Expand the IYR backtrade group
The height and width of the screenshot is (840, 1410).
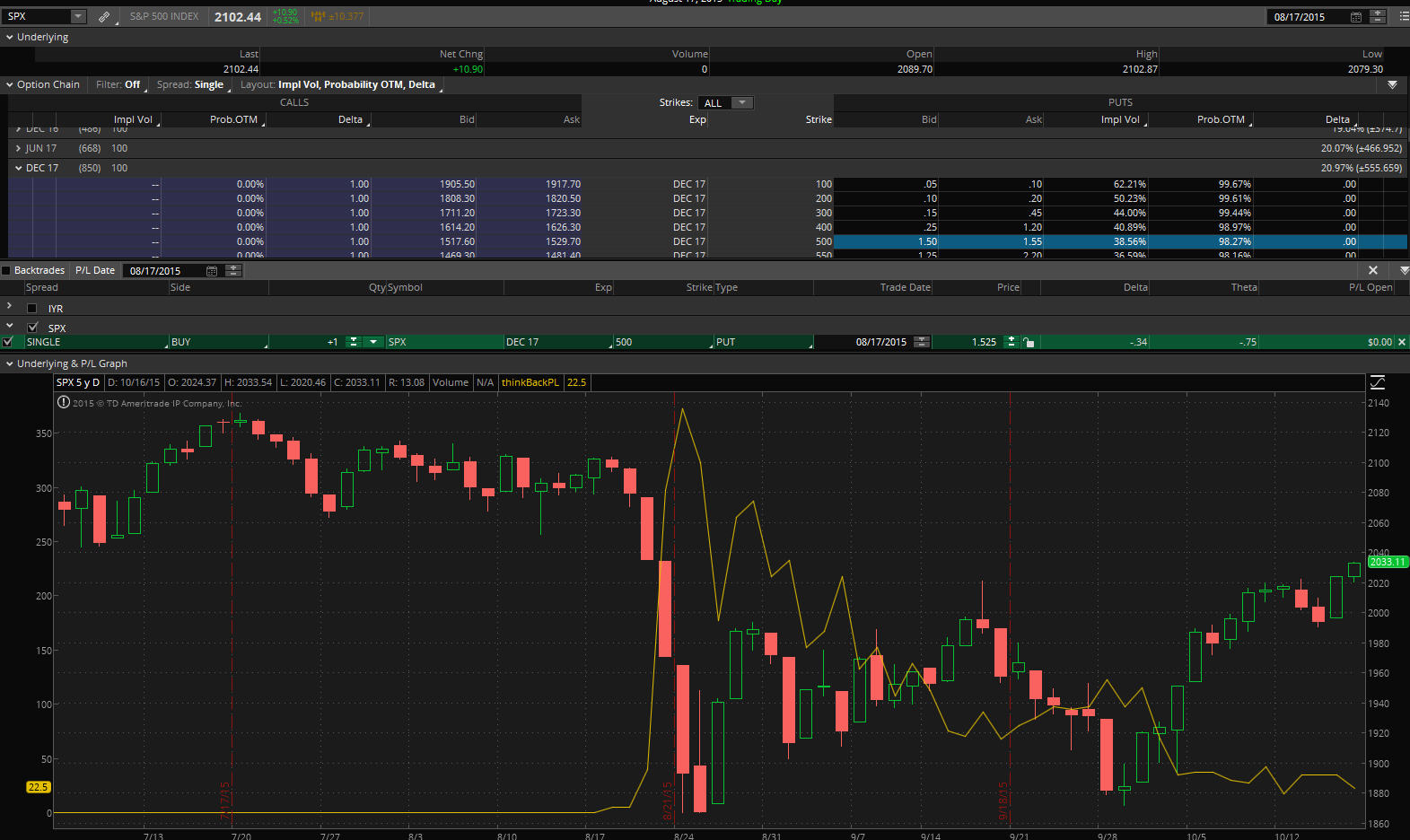(x=9, y=306)
